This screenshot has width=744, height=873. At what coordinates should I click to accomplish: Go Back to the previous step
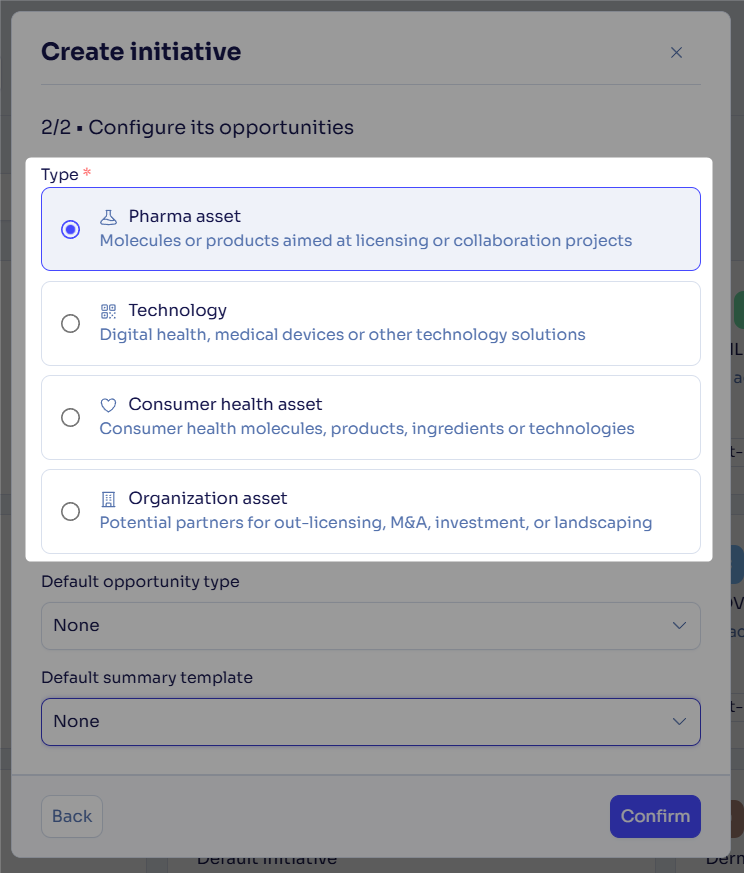pos(72,816)
